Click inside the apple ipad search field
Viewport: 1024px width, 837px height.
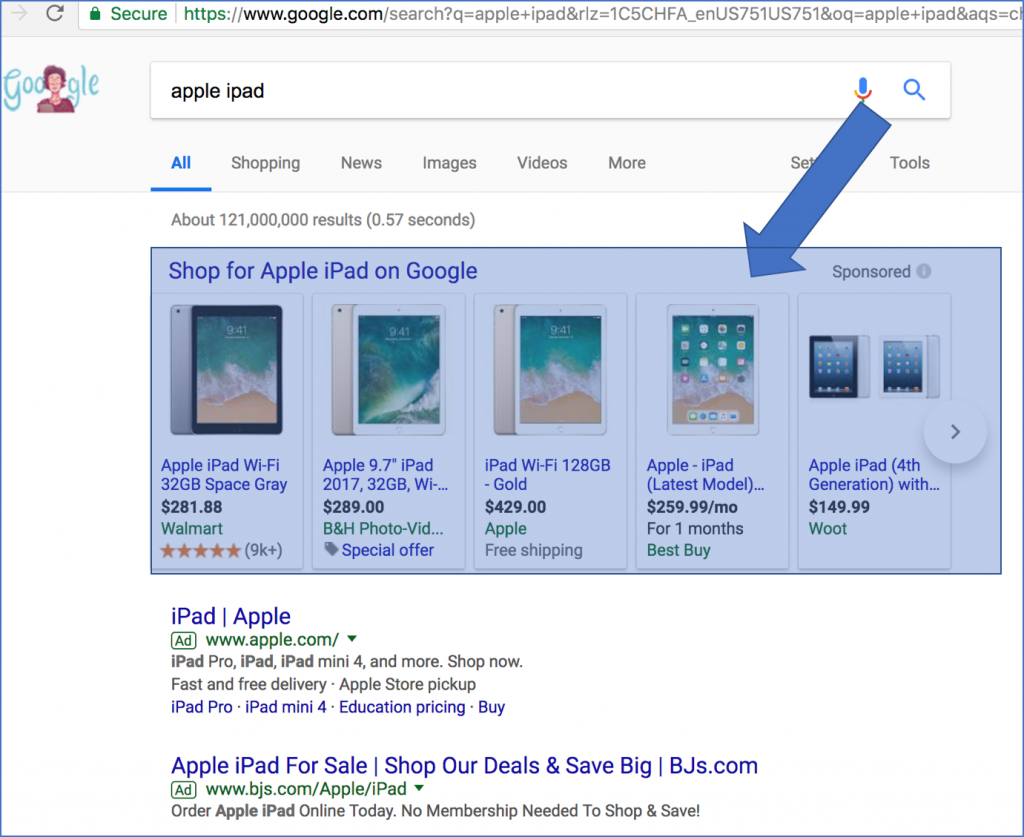click(x=400, y=90)
